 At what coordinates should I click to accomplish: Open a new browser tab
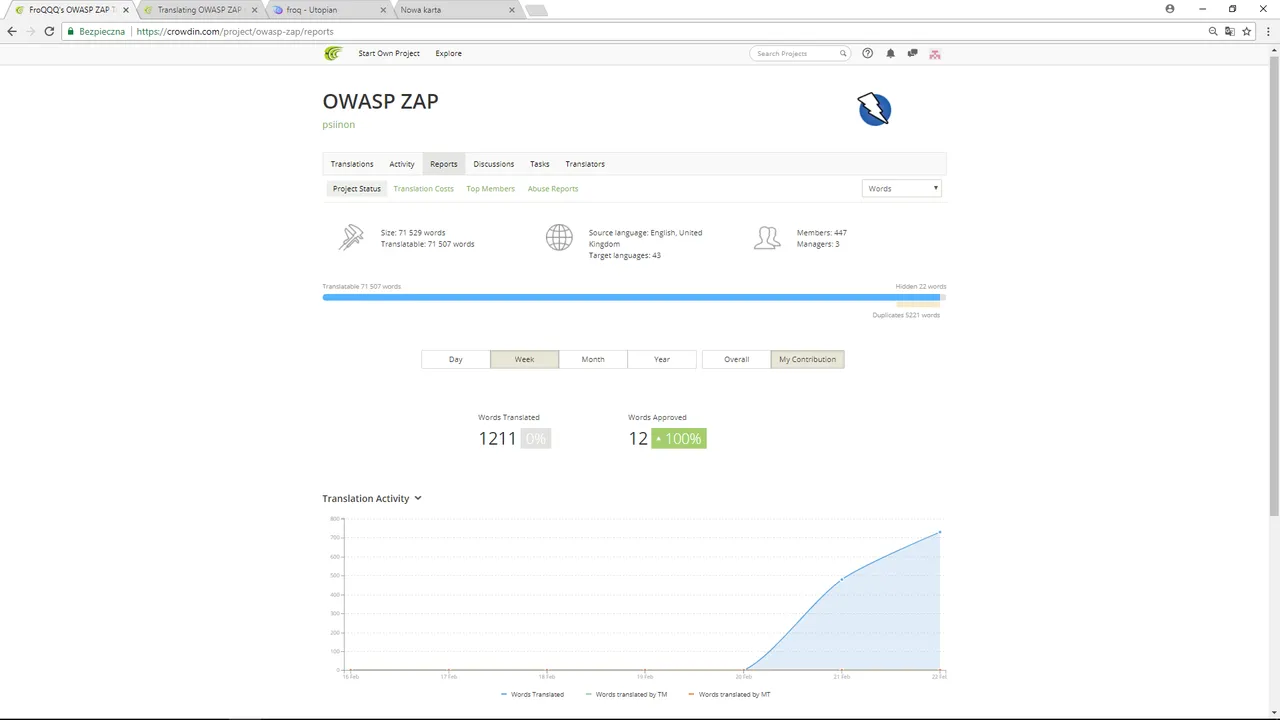point(536,10)
